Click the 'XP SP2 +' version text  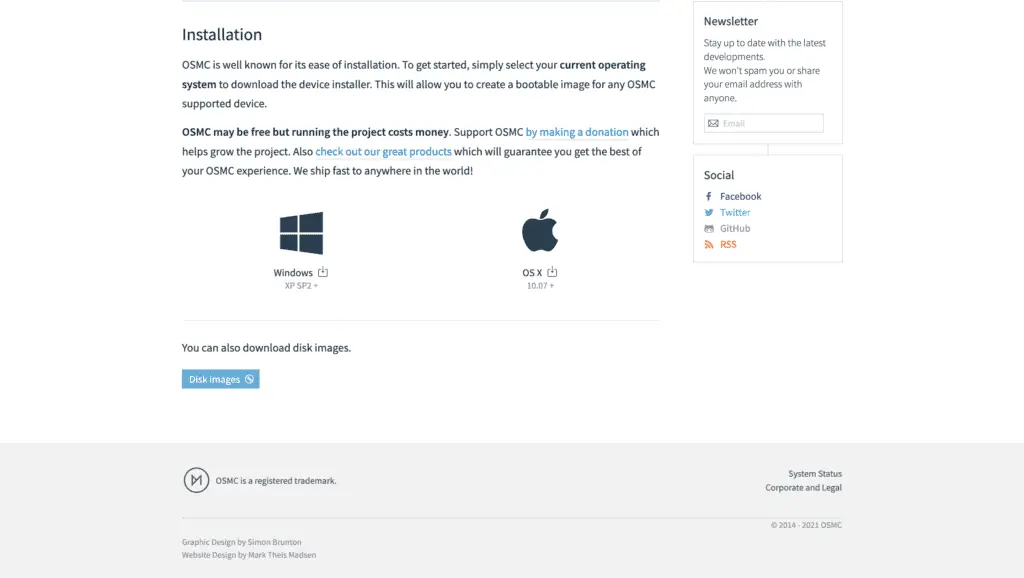pyautogui.click(x=301, y=285)
